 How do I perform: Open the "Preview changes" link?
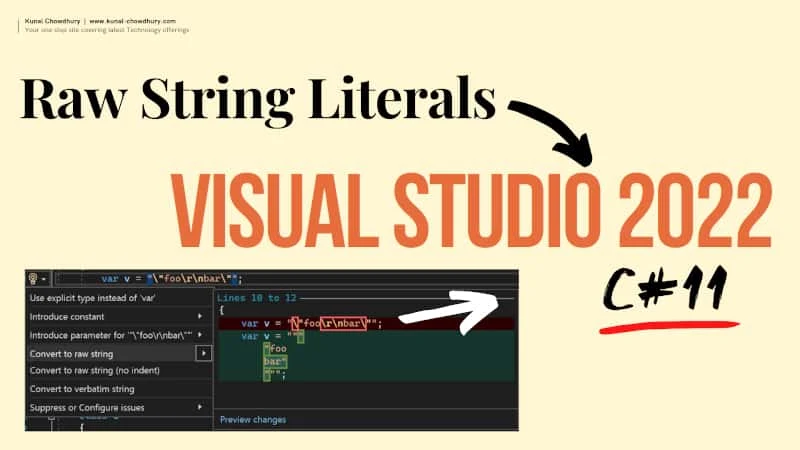[x=253, y=419]
